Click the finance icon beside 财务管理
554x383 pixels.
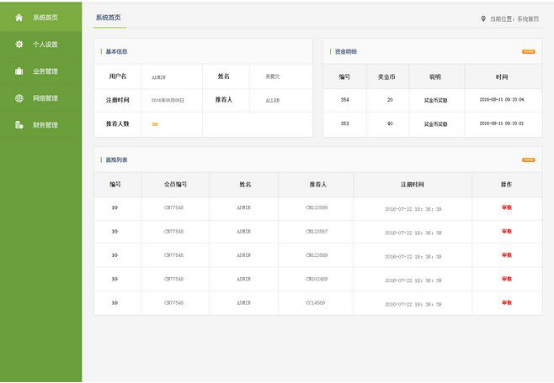pos(19,125)
